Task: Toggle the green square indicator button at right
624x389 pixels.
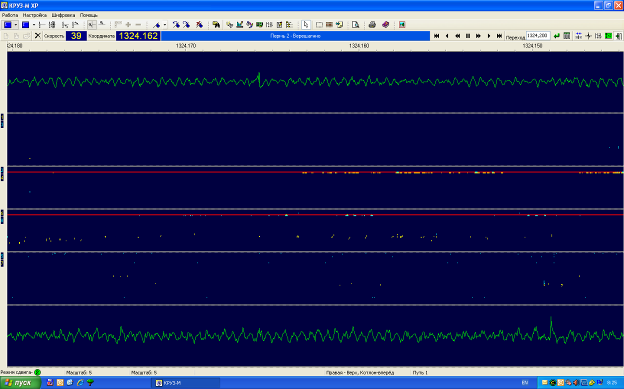Action: [608, 36]
